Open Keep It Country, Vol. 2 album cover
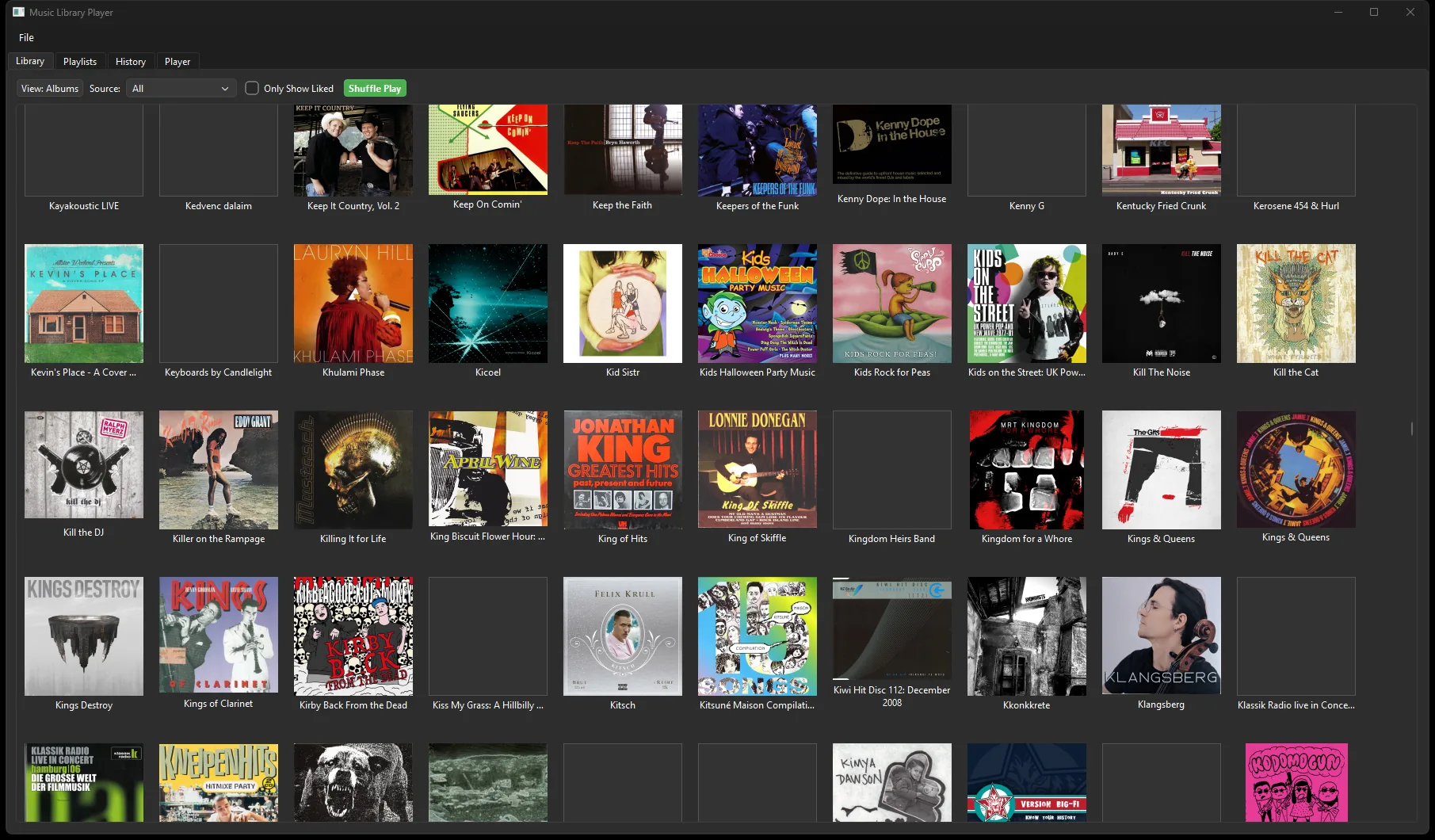The image size is (1435, 840). pos(353,151)
